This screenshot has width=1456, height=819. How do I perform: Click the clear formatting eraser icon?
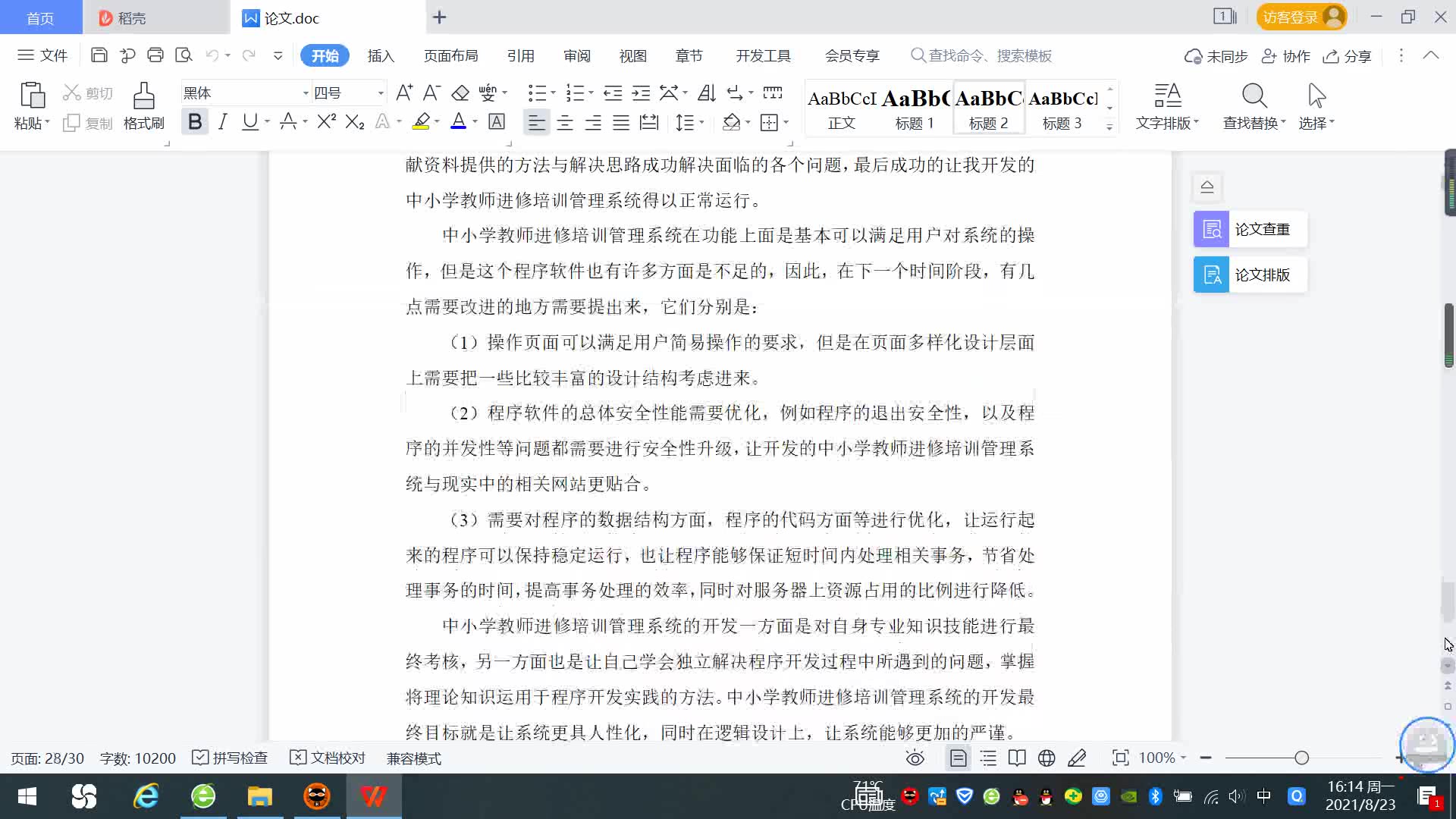click(460, 93)
